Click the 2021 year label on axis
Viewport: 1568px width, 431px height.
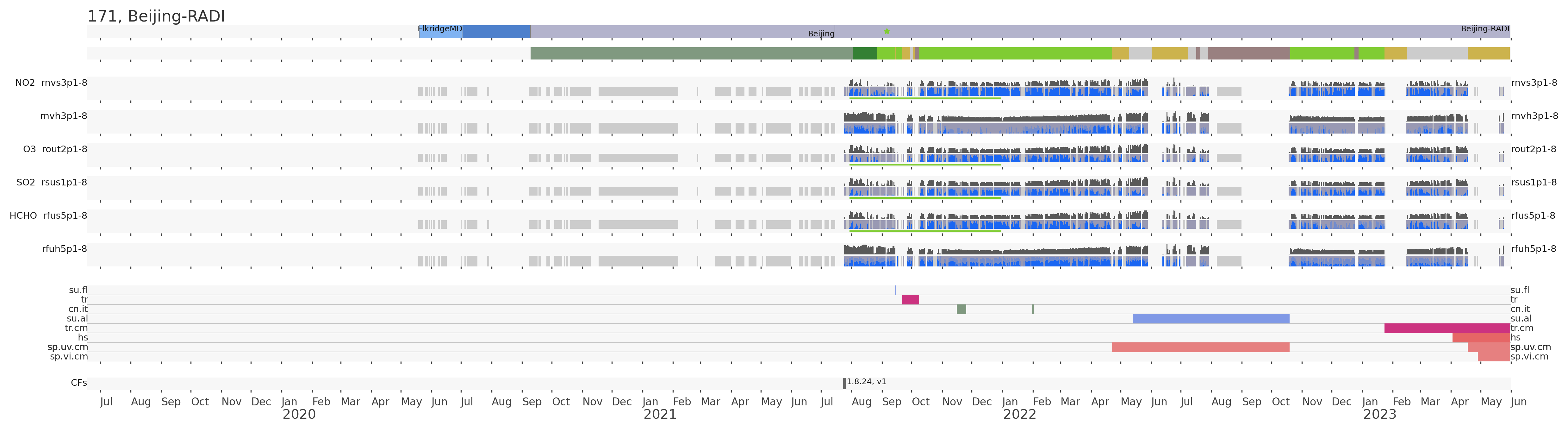pyautogui.click(x=660, y=415)
